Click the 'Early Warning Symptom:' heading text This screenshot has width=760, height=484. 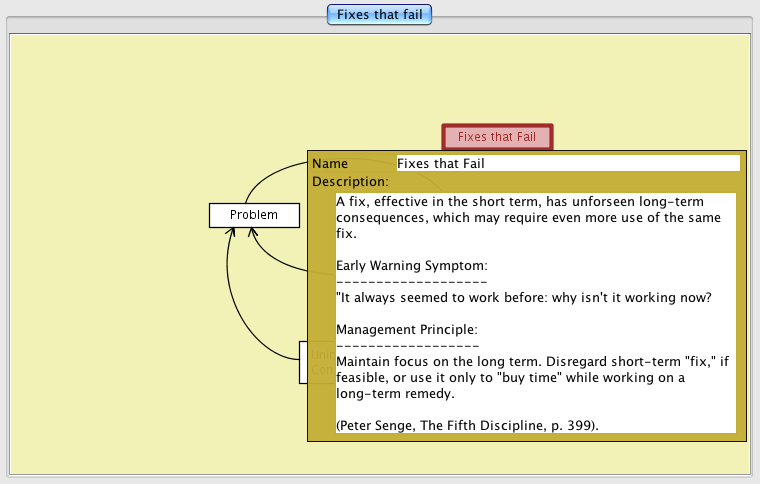pos(411,266)
